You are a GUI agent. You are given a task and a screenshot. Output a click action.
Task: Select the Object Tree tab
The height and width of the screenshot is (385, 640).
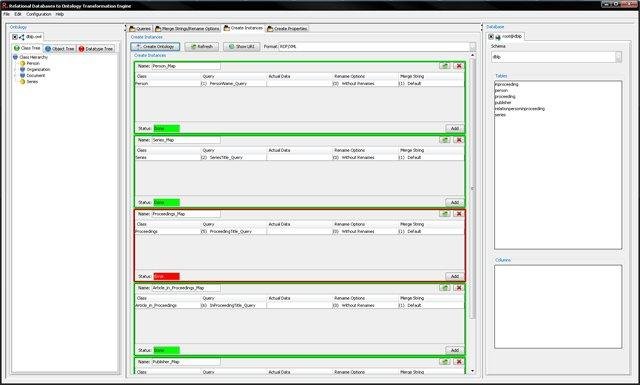tap(60, 49)
